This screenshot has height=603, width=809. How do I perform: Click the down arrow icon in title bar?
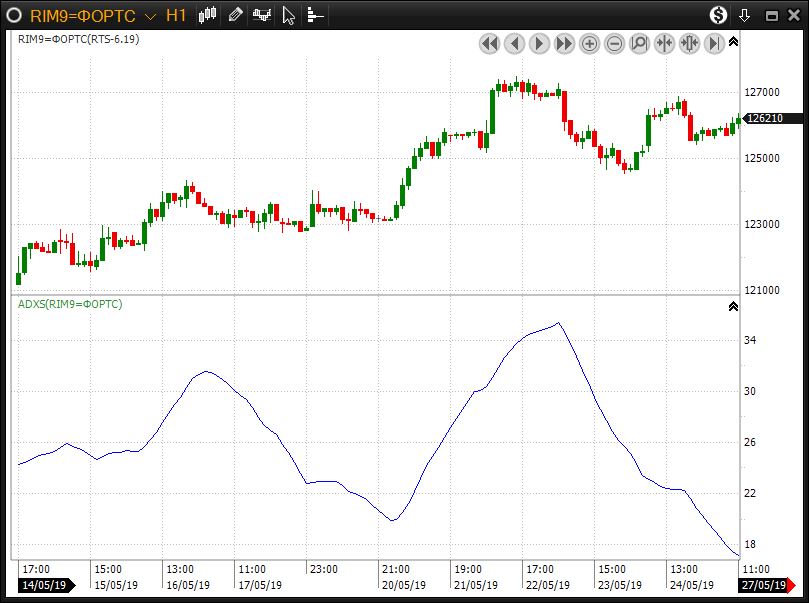click(744, 15)
